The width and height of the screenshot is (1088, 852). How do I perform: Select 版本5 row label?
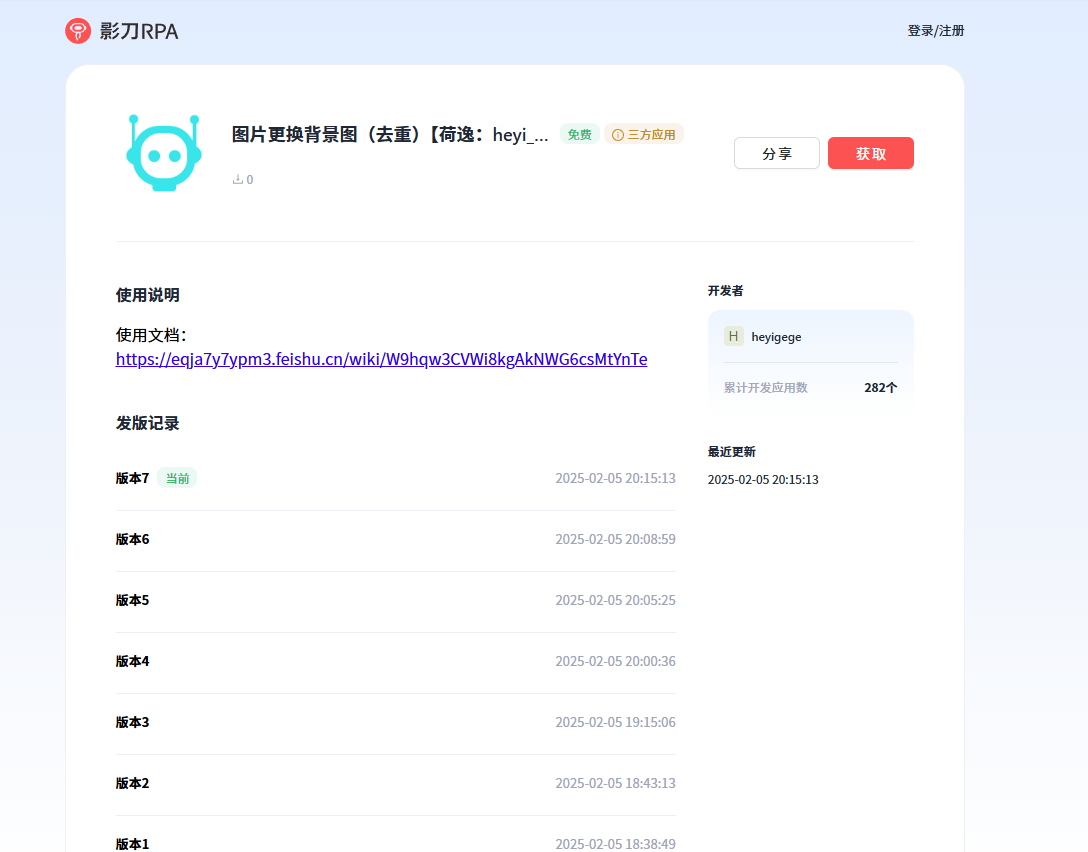point(133,600)
